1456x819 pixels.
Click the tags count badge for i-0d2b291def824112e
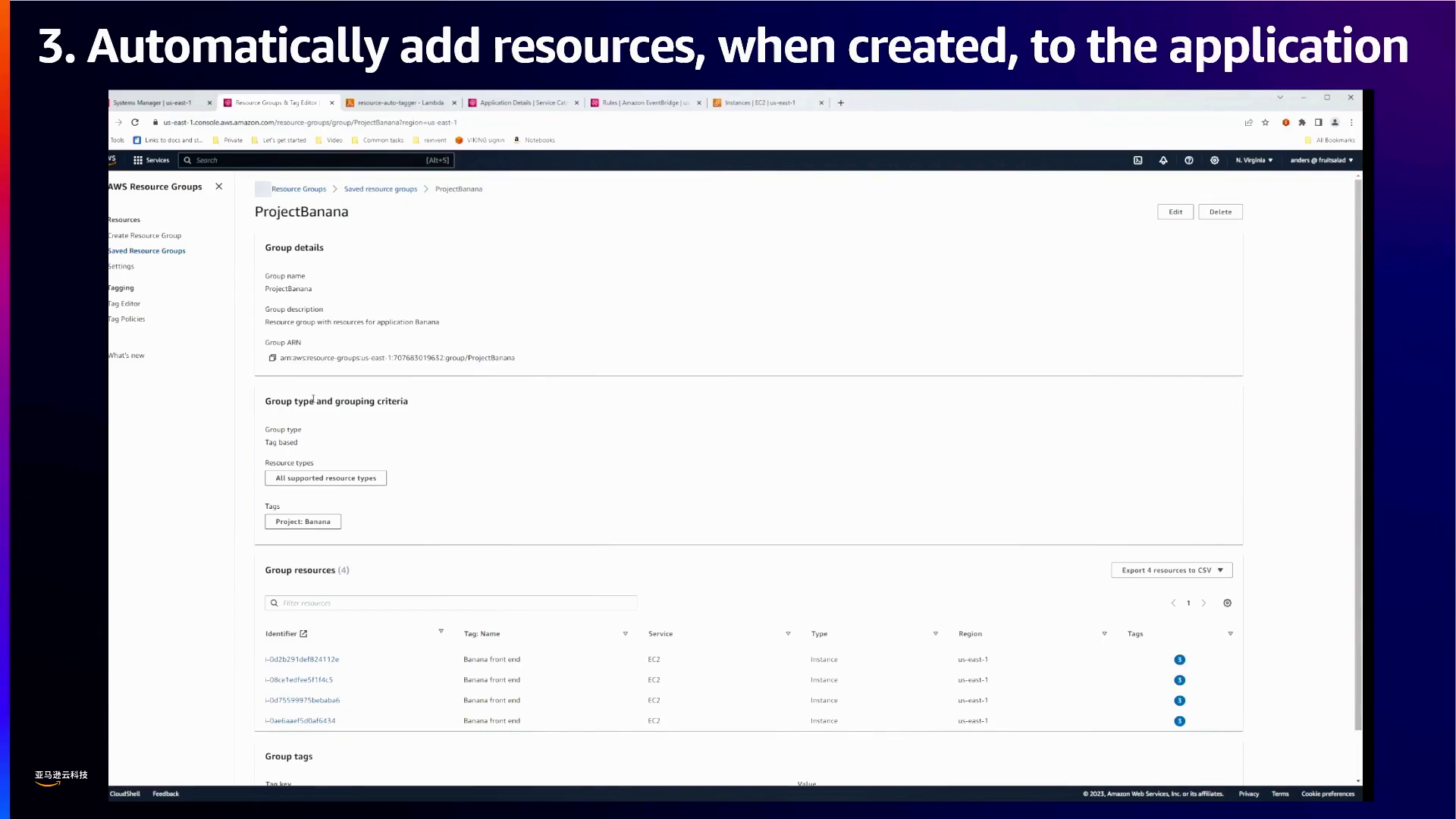(x=1180, y=660)
